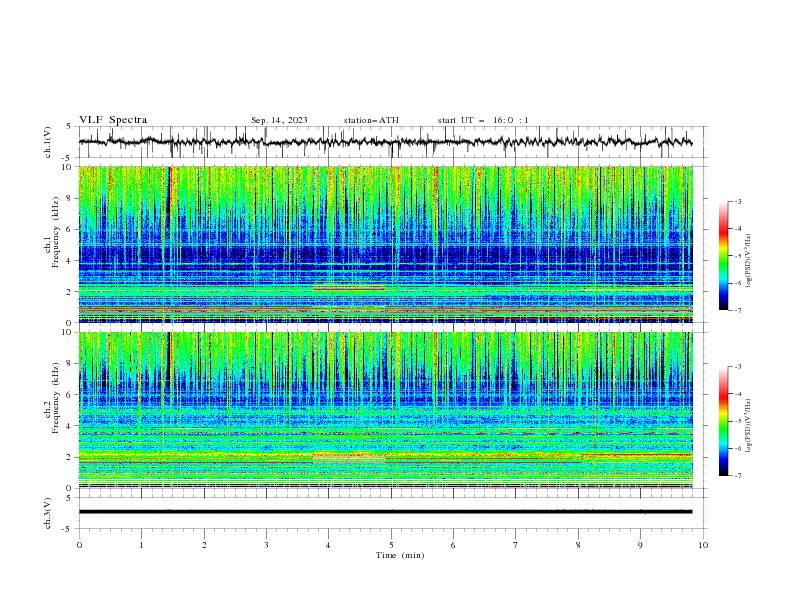Click the "ch.3(V)" axis label
Image resolution: width=792 pixels, height=612 pixels.
coord(48,513)
